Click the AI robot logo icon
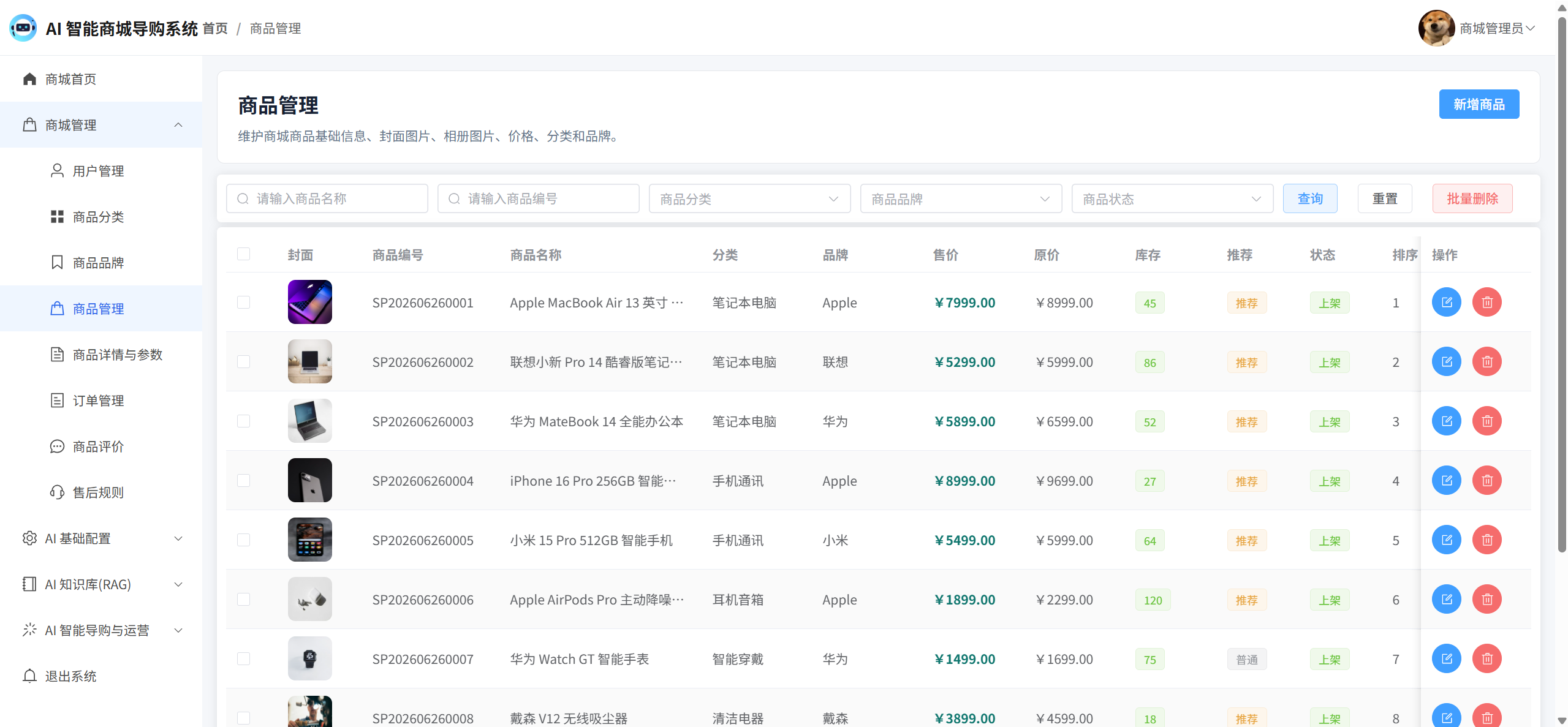1568x727 pixels. coord(23,28)
